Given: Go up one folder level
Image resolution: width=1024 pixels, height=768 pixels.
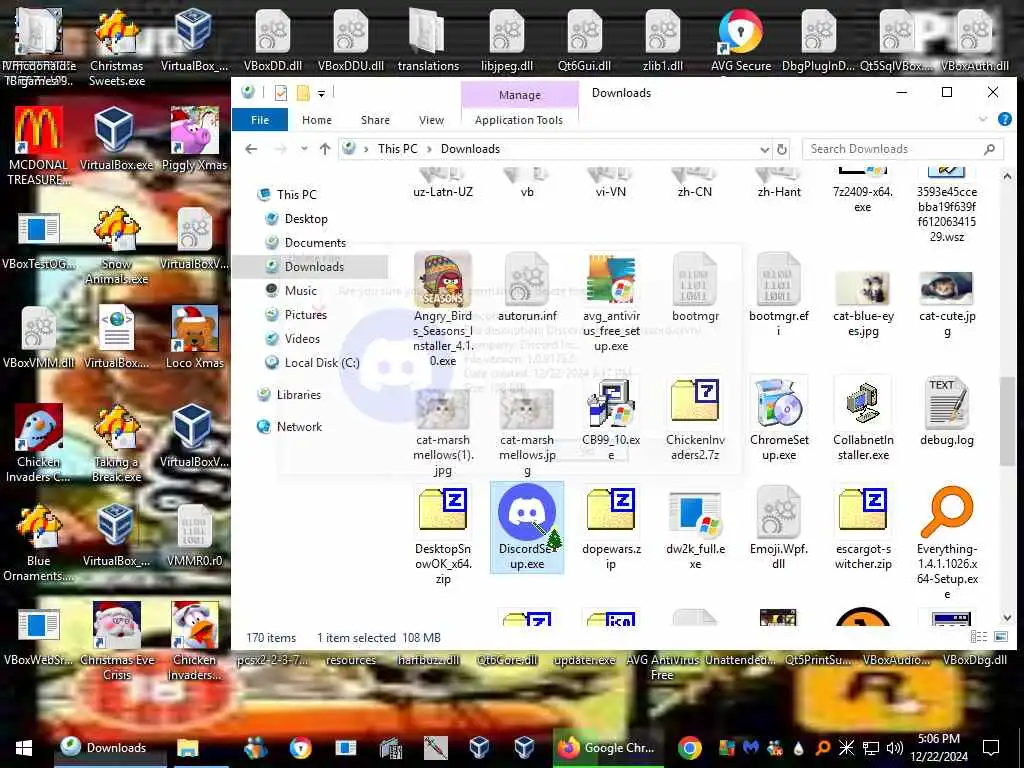Looking at the screenshot, I should (x=325, y=149).
